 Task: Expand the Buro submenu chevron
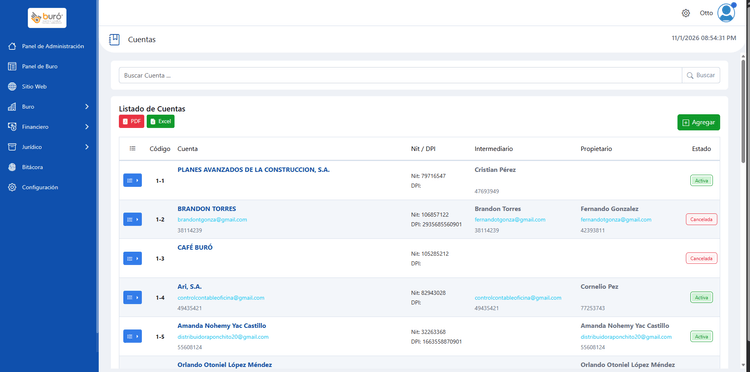[87, 107]
